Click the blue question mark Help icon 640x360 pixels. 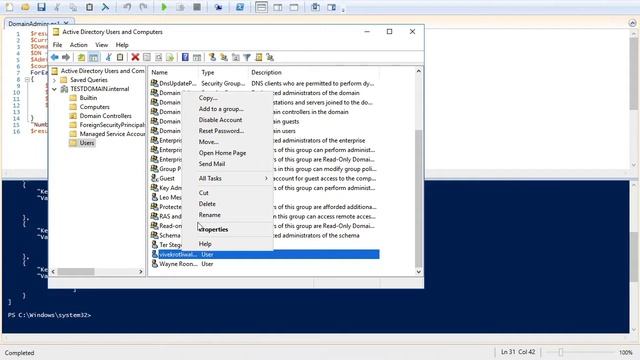click(185, 57)
